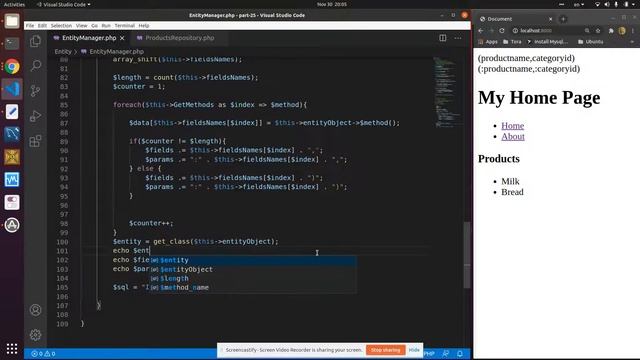Open the Install Mysql bookmark
Viewport: 640px width, 360px height.
coord(547,42)
